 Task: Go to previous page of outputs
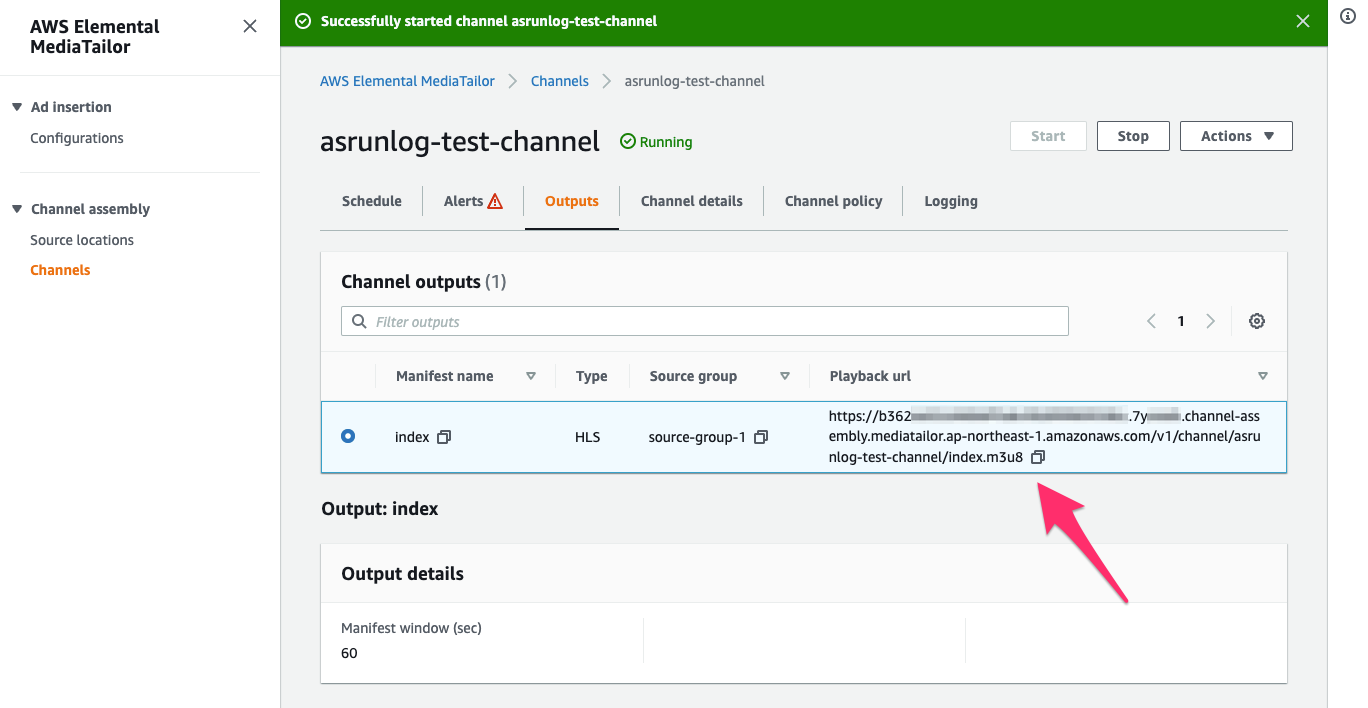[x=1151, y=321]
